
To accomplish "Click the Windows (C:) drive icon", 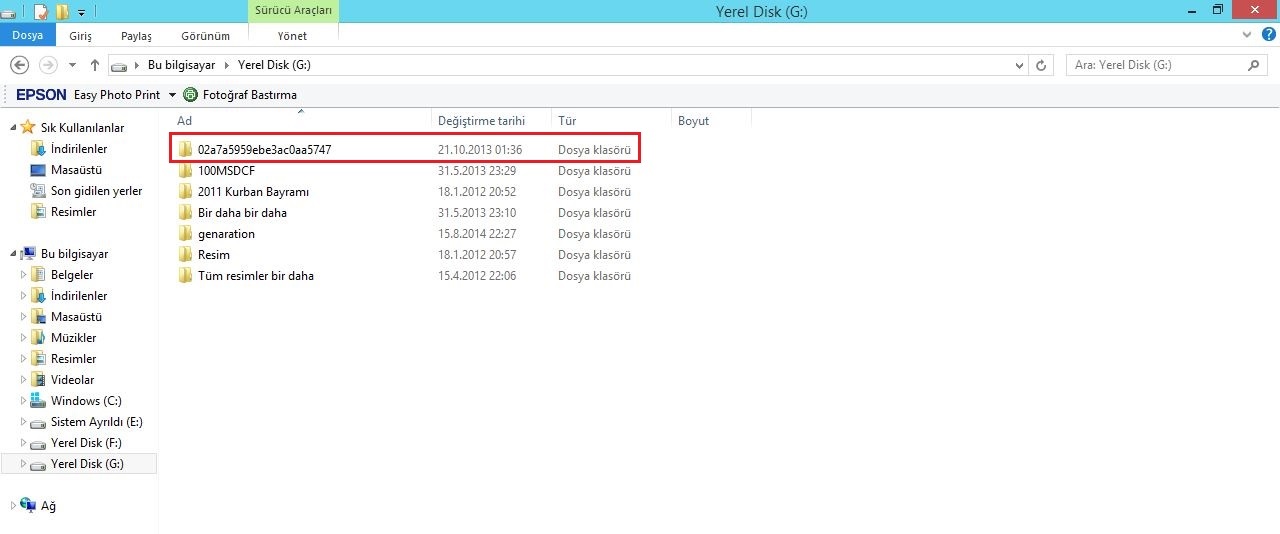I will pos(38,401).
